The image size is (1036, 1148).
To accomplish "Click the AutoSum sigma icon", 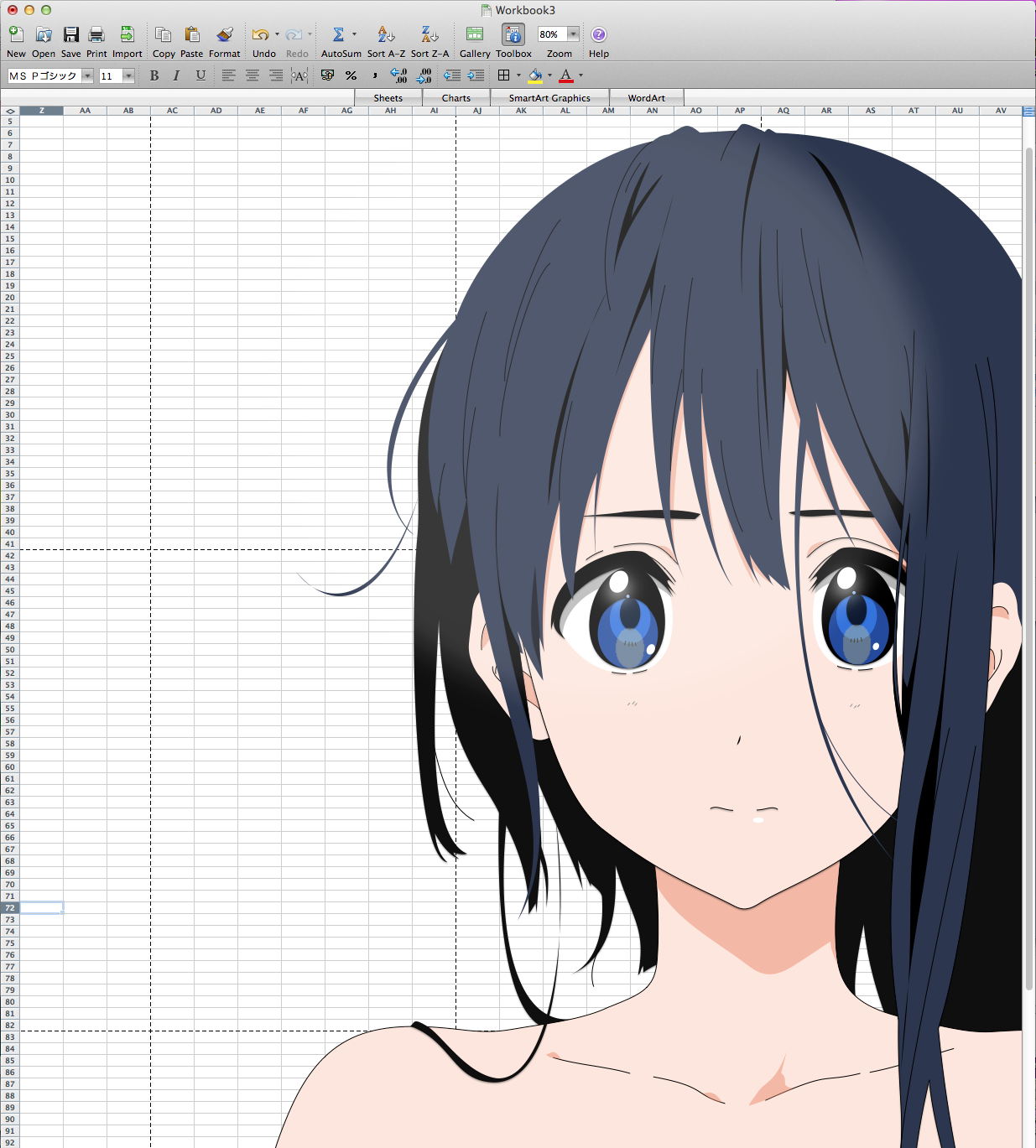I will pyautogui.click(x=338, y=34).
